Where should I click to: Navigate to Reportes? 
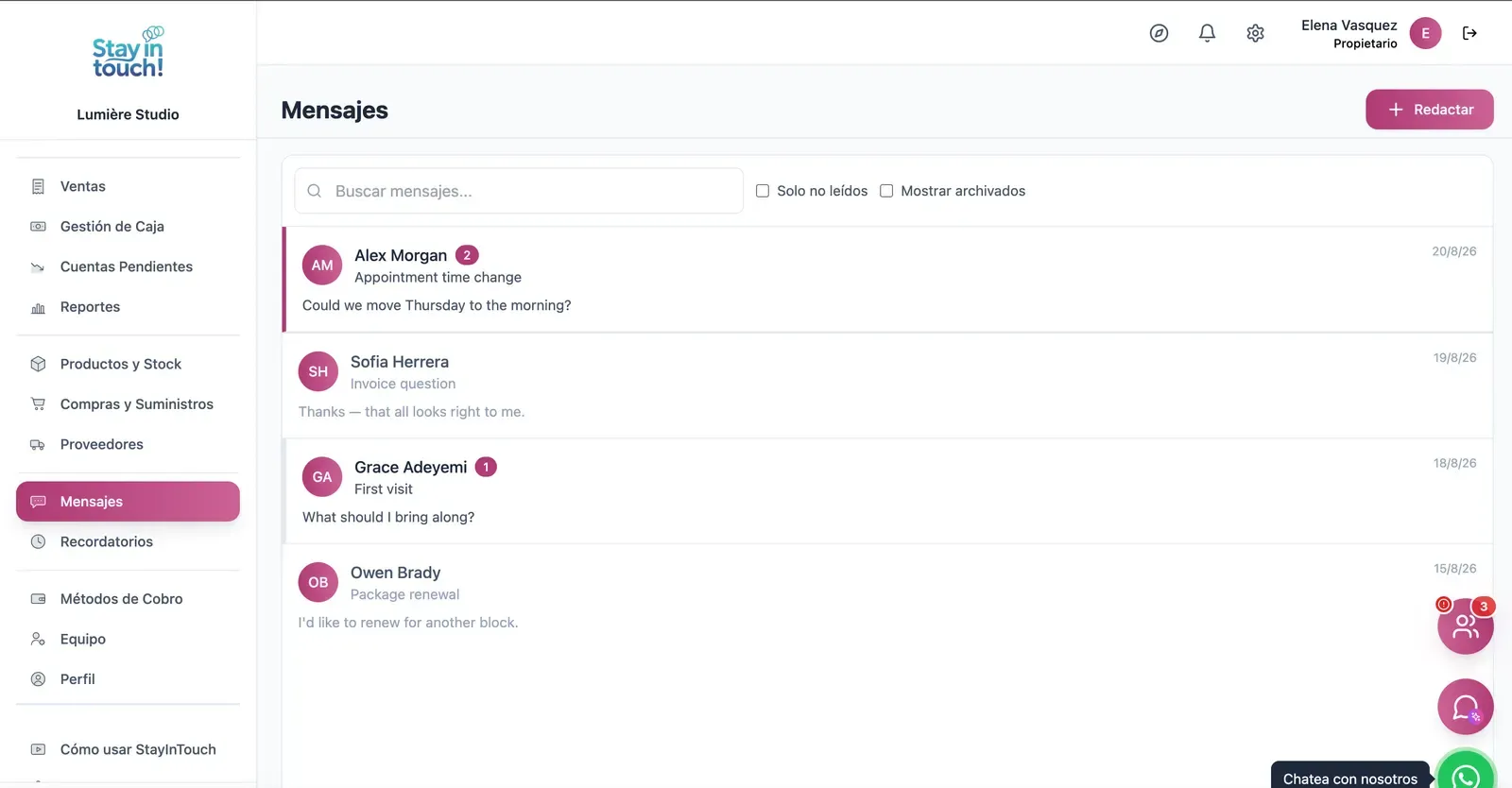tap(128, 307)
